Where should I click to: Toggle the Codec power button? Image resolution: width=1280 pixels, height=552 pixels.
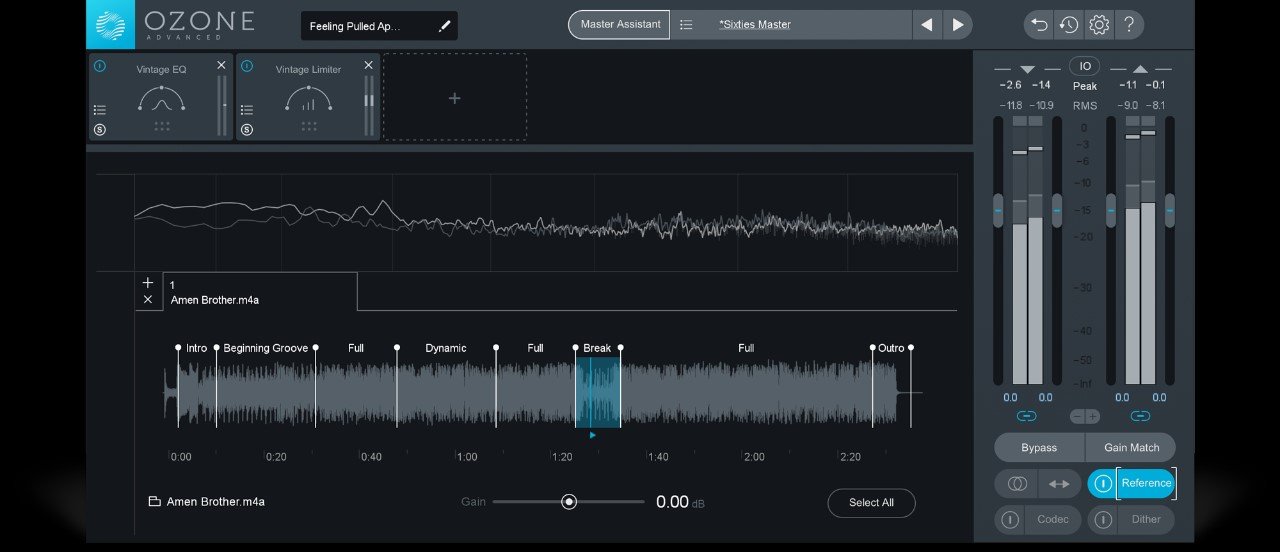(1010, 519)
